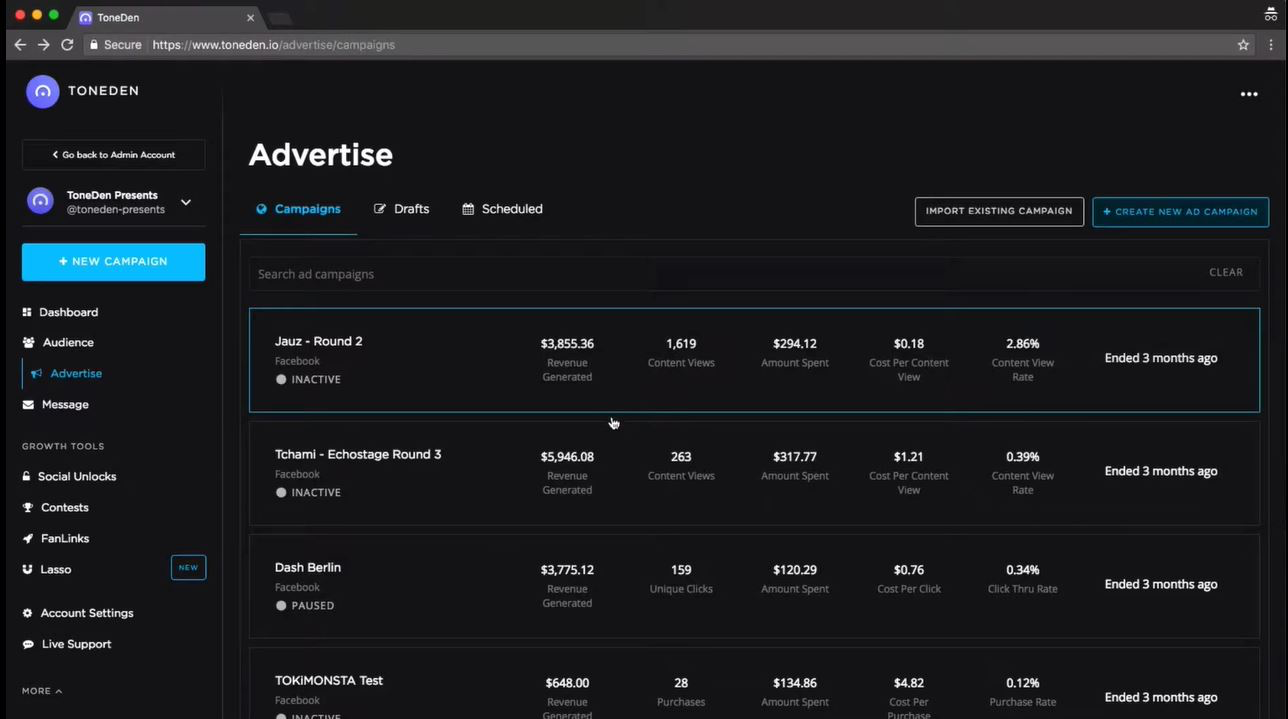This screenshot has height=719, width=1288.
Task: Click the Import Existing Campaign button
Action: 998,211
